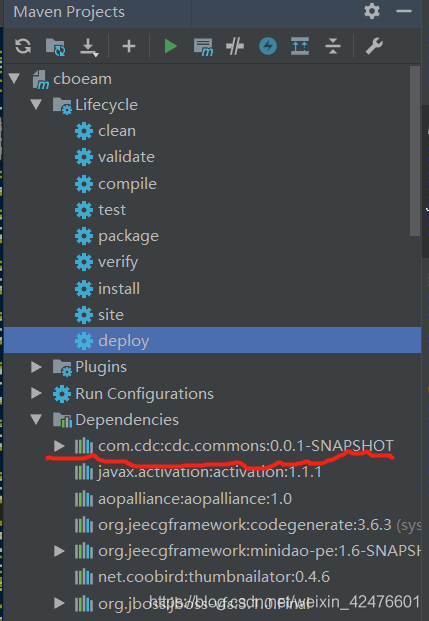Click the Reimport All Maven Projects icon
Screen dimensions: 429x621
coord(23,46)
